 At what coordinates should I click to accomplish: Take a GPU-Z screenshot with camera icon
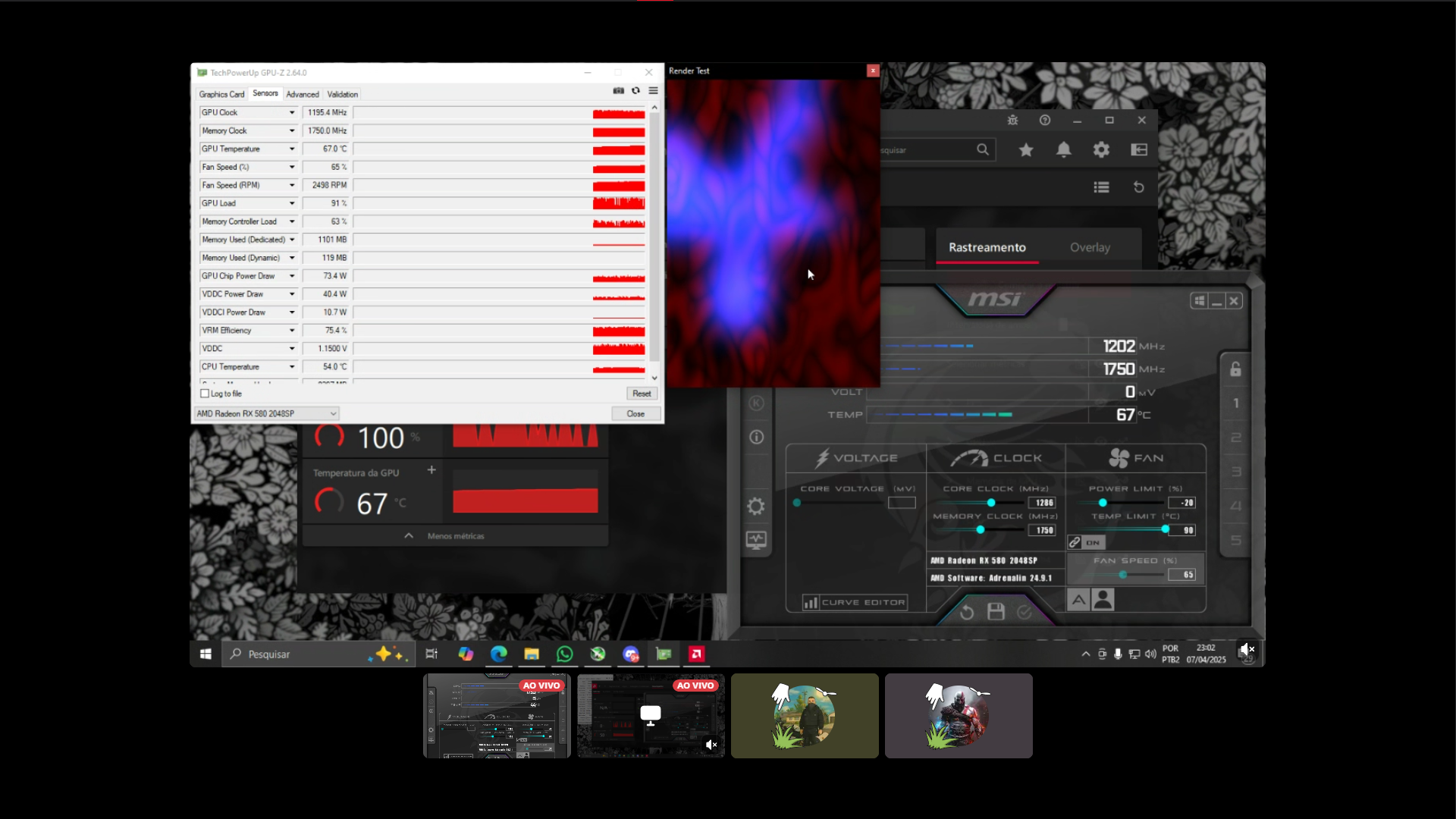(619, 91)
